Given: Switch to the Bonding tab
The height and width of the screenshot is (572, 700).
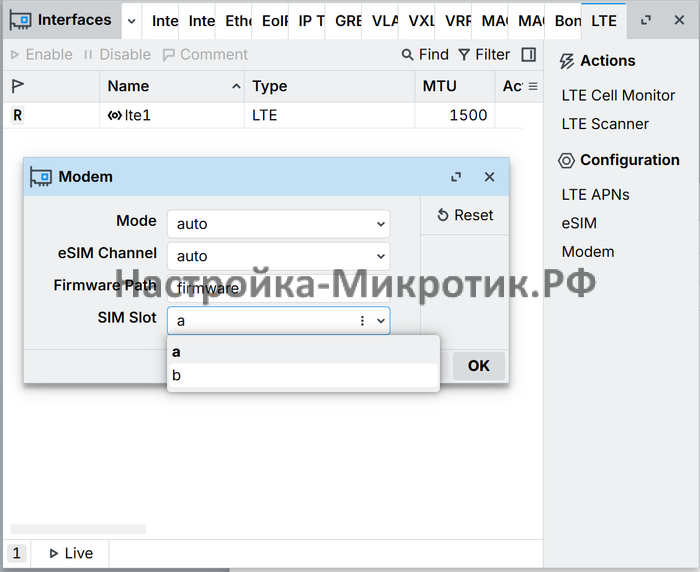Looking at the screenshot, I should coord(563,21).
